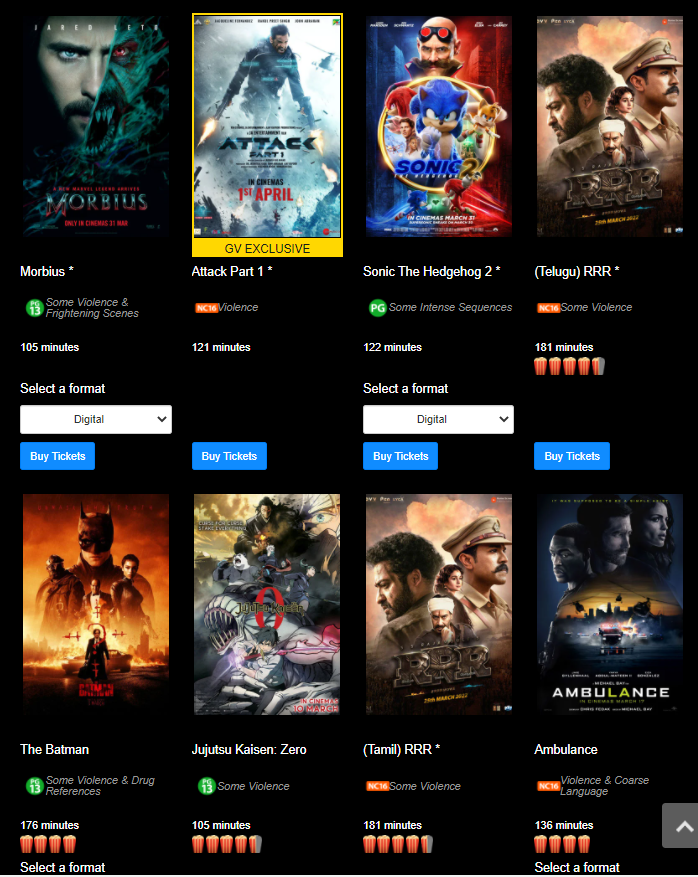Select the Attack Part 1 GV Exclusive poster
This screenshot has width=698, height=877.
267,135
